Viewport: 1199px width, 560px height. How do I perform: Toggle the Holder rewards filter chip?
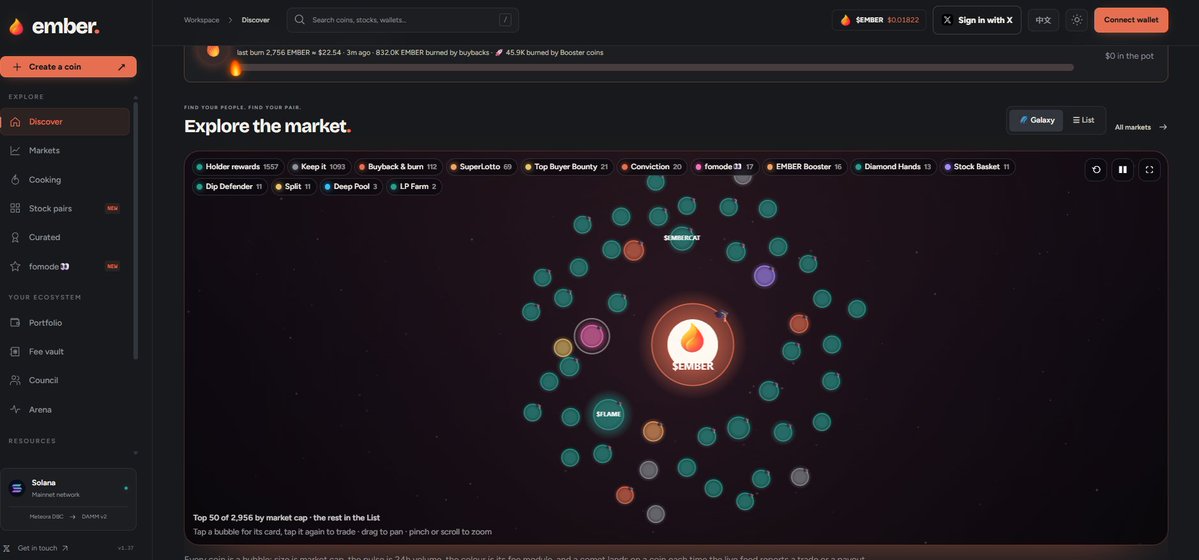[238, 167]
